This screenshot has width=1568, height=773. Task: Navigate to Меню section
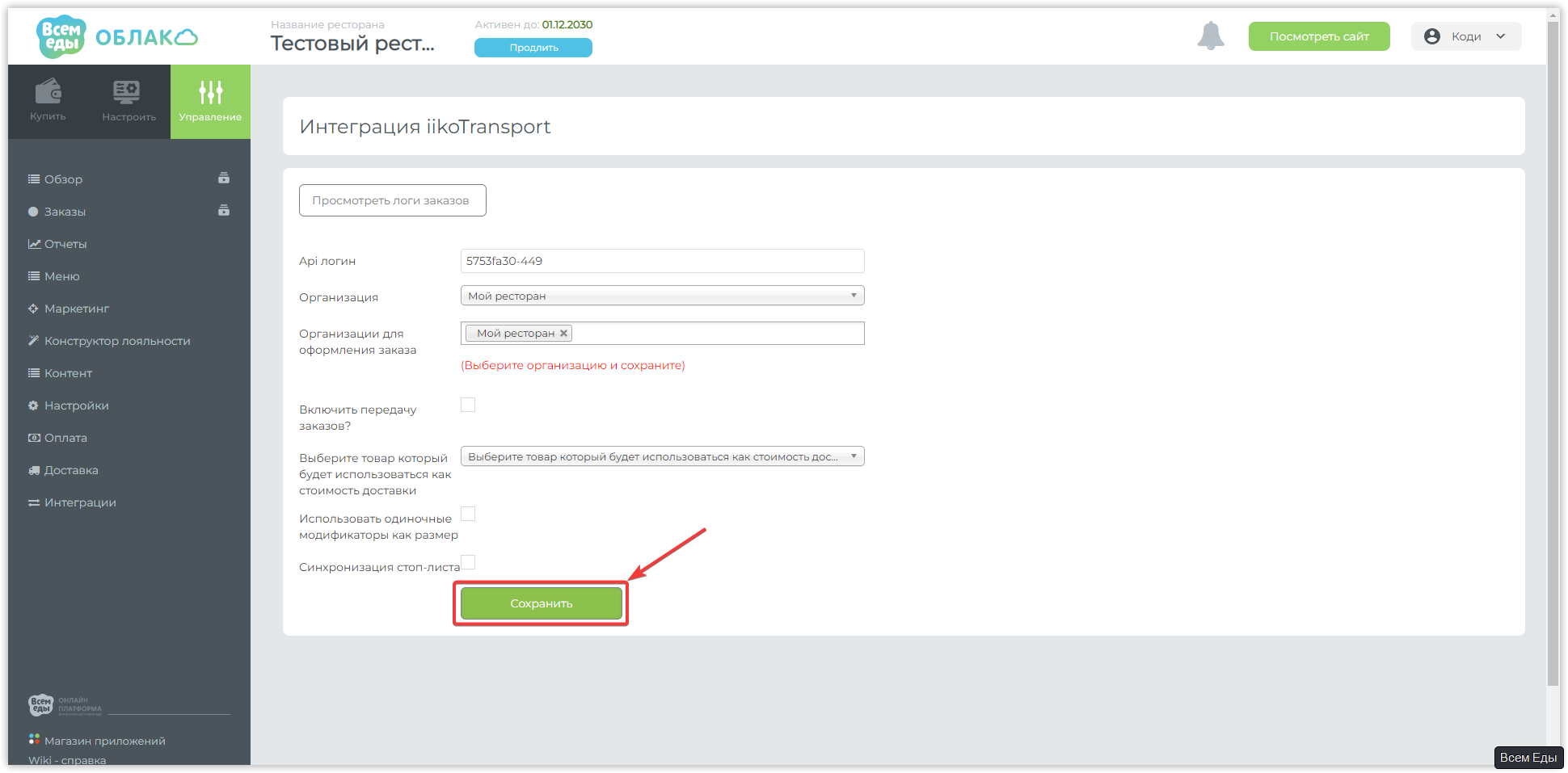(x=62, y=276)
